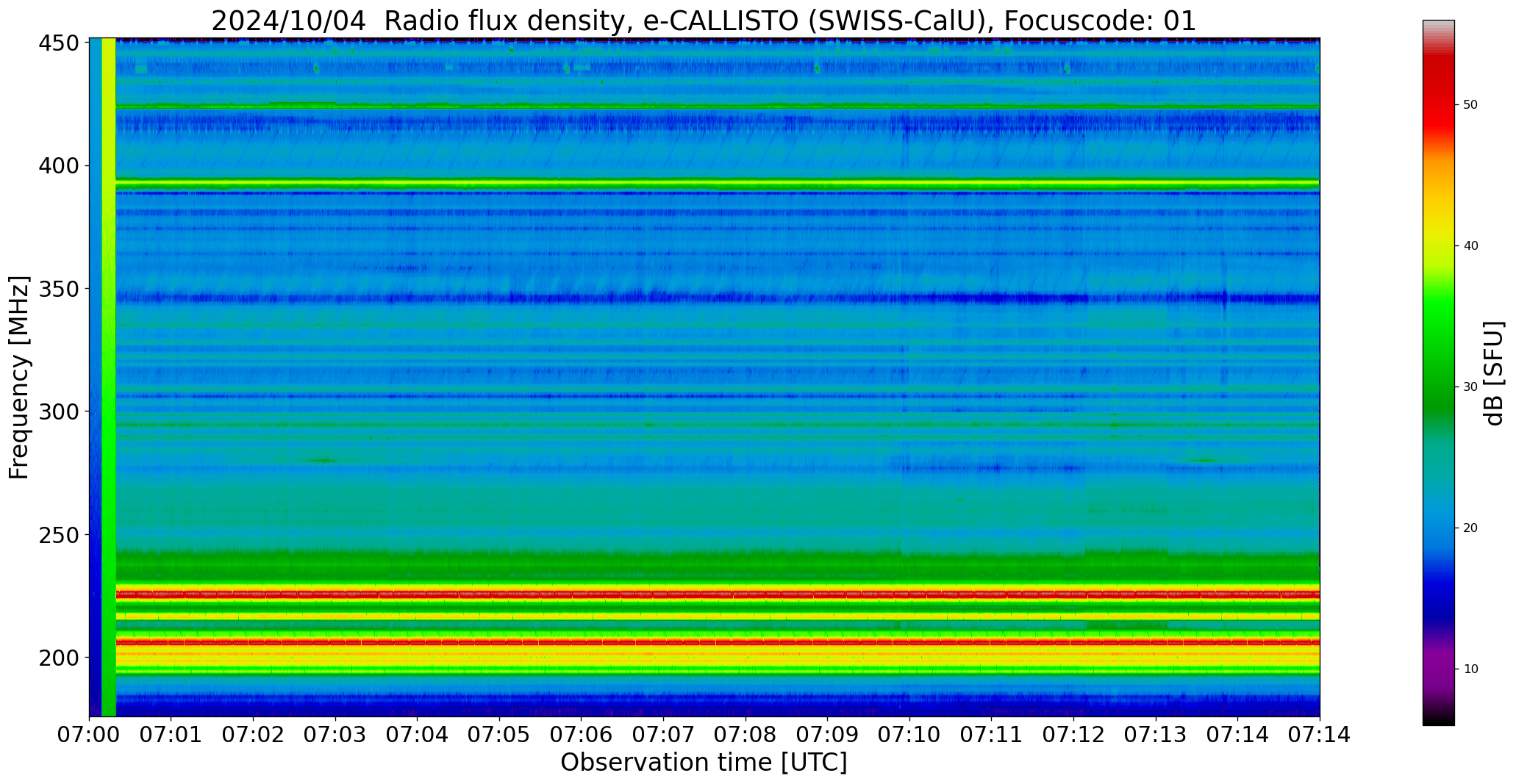Viewport: 1516px width, 784px height.
Task: Click the colorbar 50 tick label
Action: coord(1471,105)
